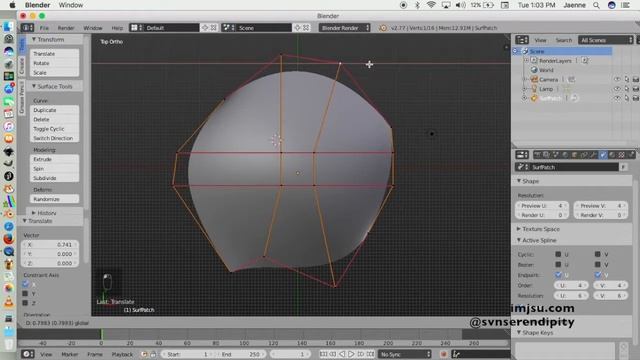Open the timeline Marker menu
This screenshot has height=360, width=640.
69,354
